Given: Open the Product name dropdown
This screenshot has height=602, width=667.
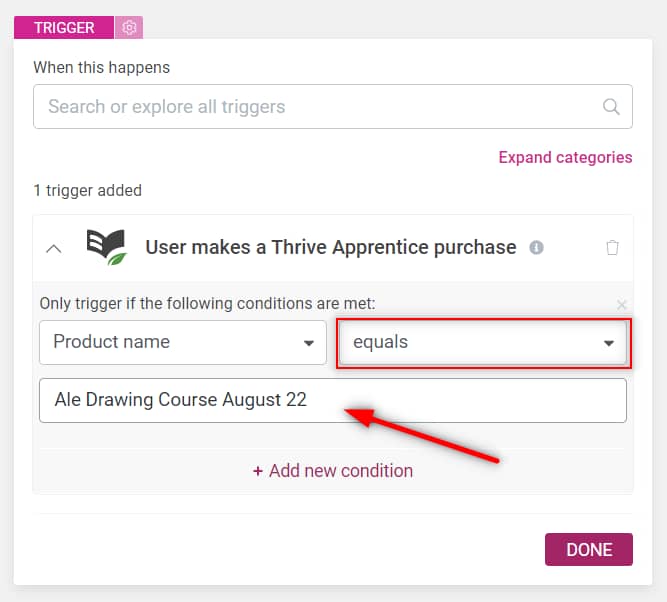Looking at the screenshot, I should pos(183,342).
